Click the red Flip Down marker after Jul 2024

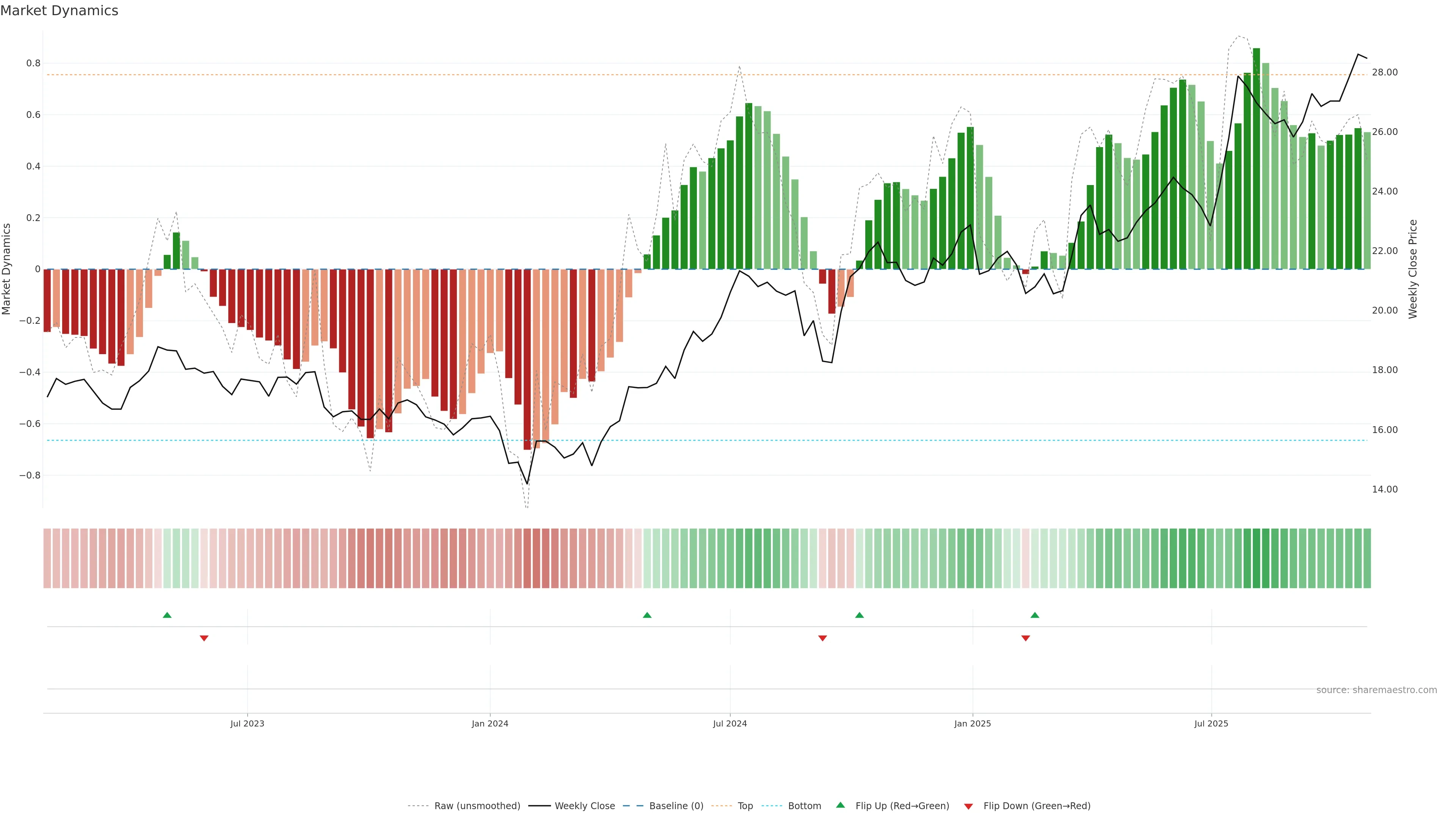tap(822, 638)
